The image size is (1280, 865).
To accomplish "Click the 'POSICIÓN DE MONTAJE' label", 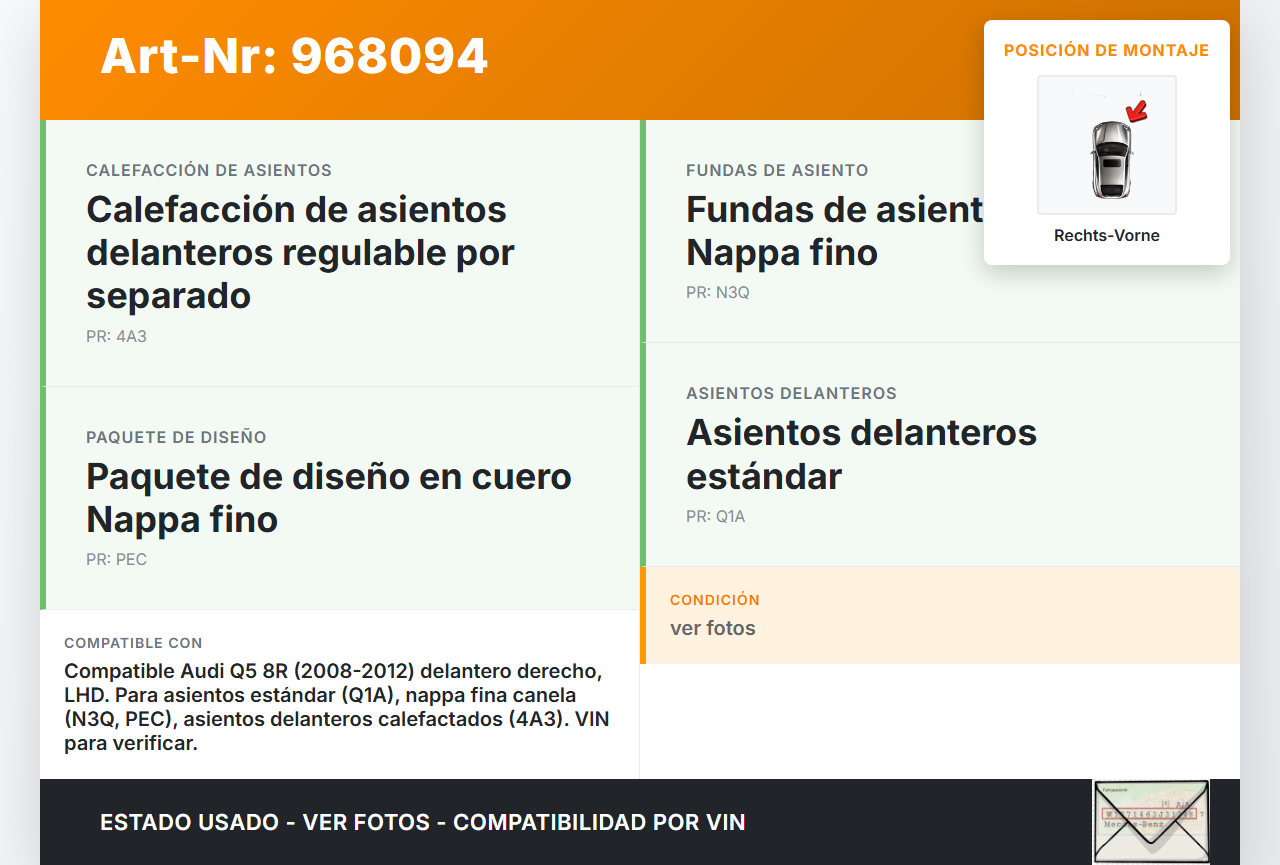I will 1107,51.
